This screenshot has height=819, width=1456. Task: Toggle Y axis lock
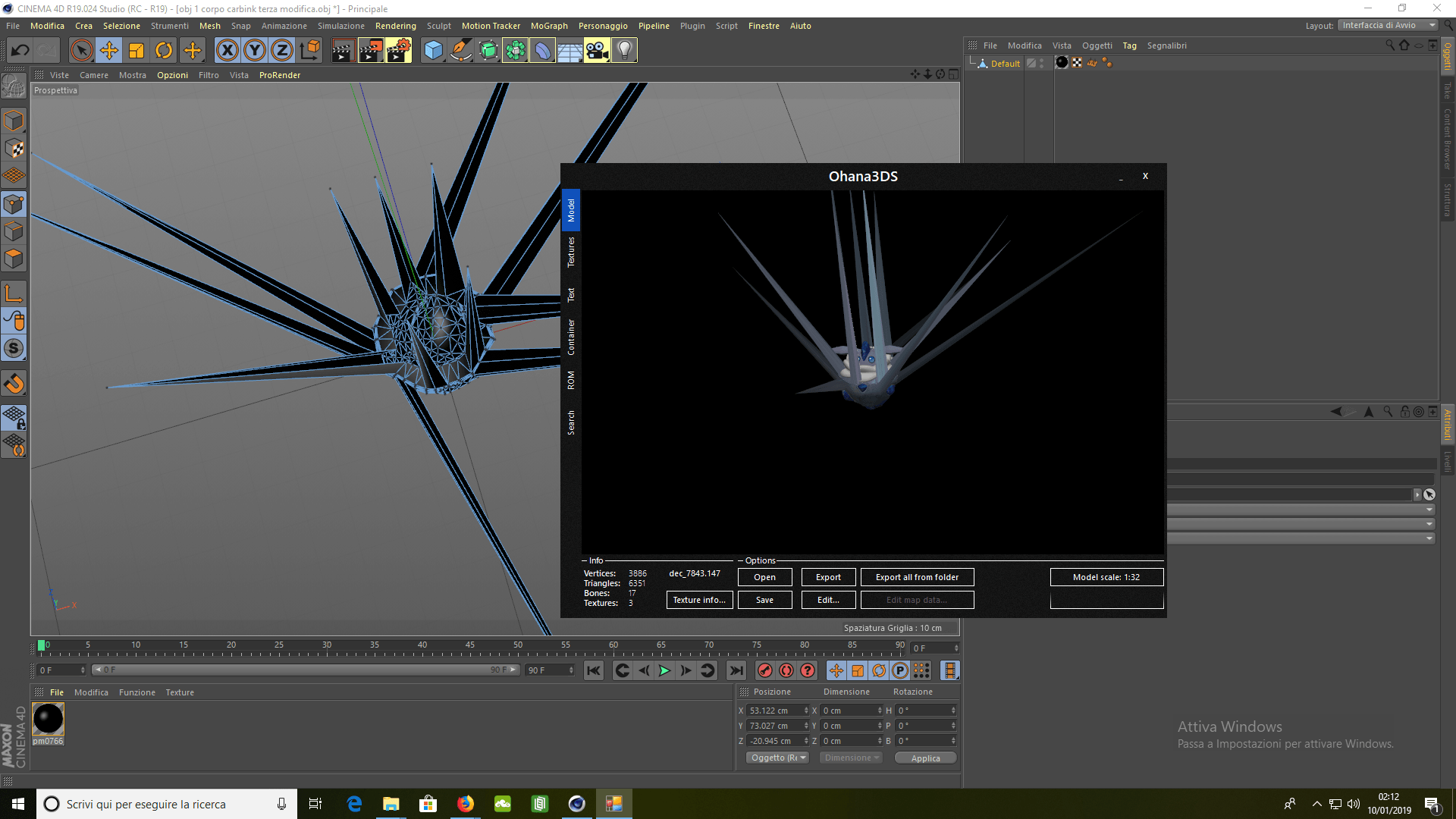(x=255, y=51)
